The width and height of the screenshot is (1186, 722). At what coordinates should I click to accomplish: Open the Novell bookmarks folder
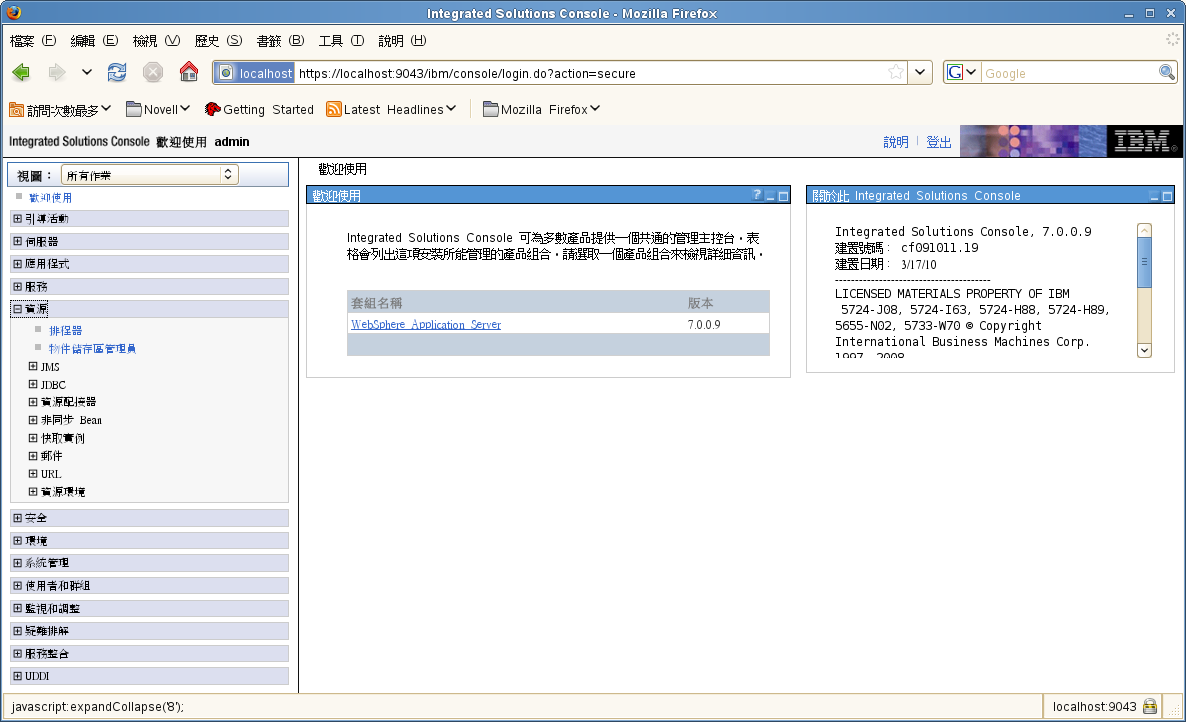click(157, 110)
